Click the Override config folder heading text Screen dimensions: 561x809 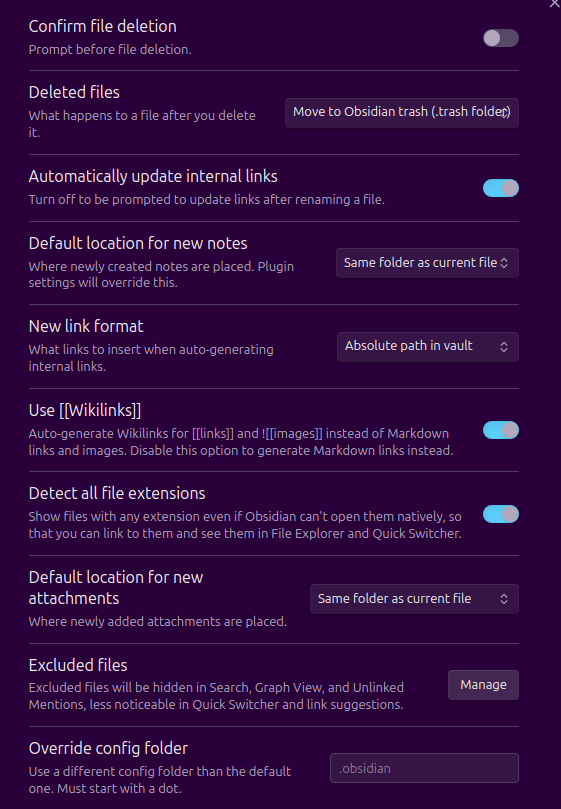coord(108,748)
